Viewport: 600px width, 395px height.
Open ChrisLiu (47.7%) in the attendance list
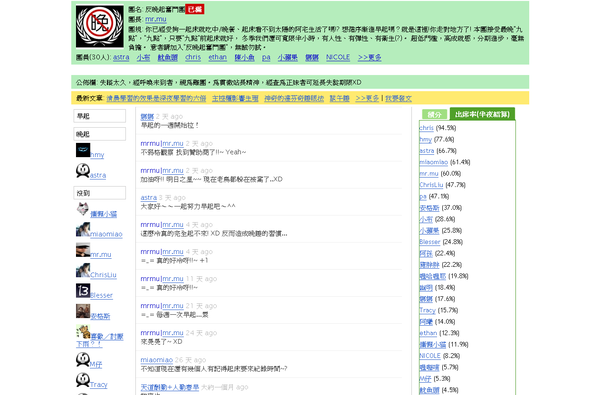point(431,185)
